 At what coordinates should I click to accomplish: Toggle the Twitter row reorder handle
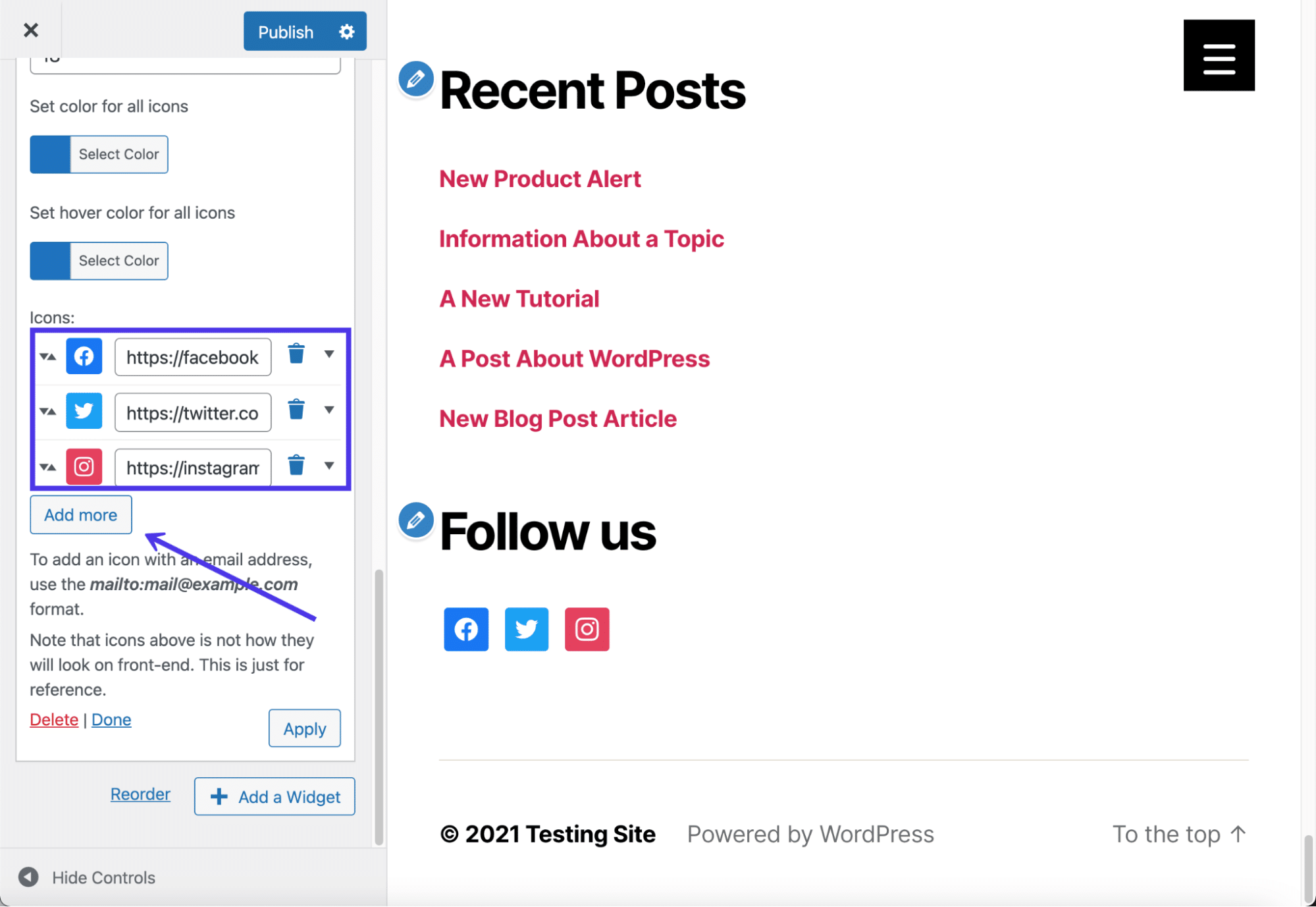[48, 411]
